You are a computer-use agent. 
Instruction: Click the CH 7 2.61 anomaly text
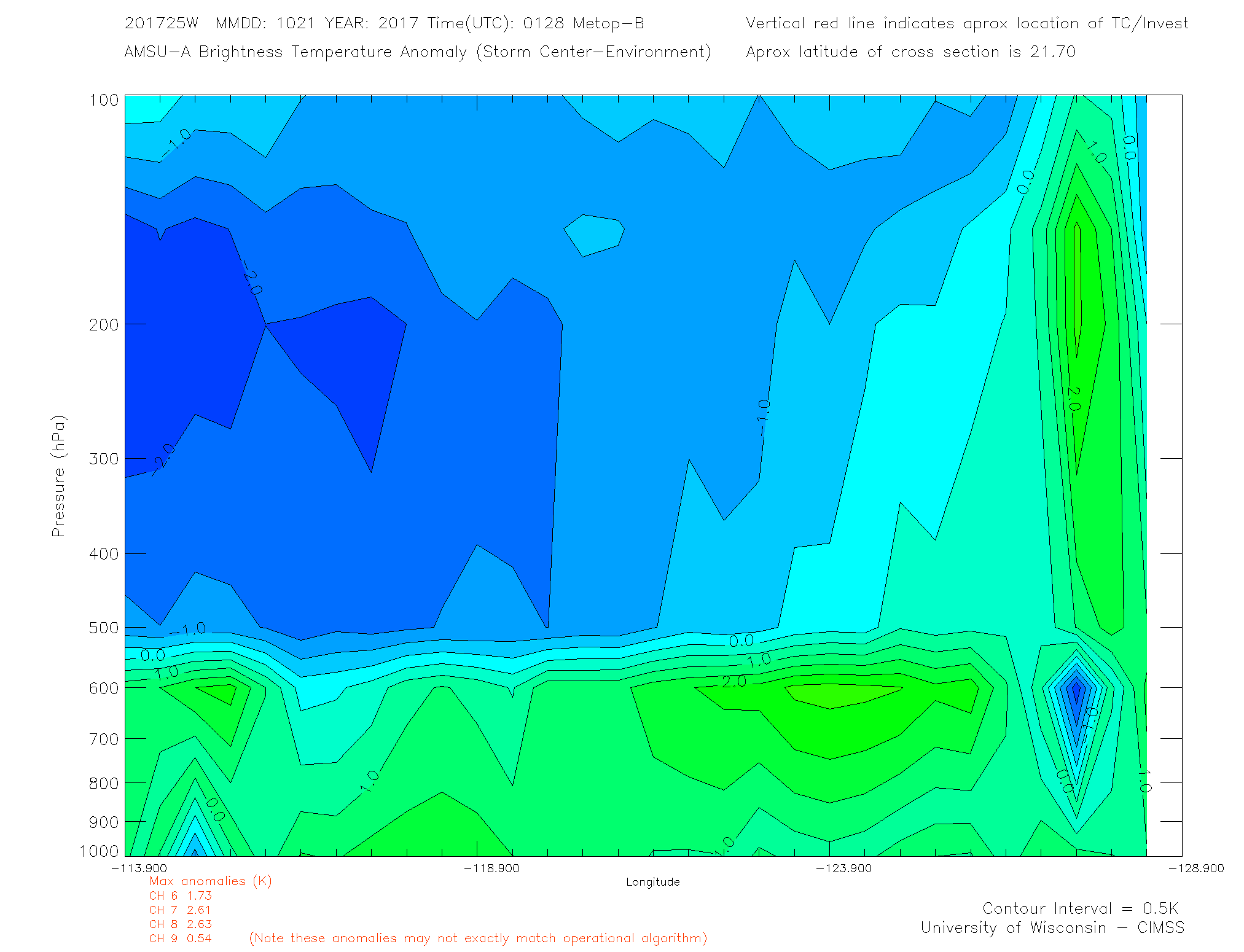180,910
